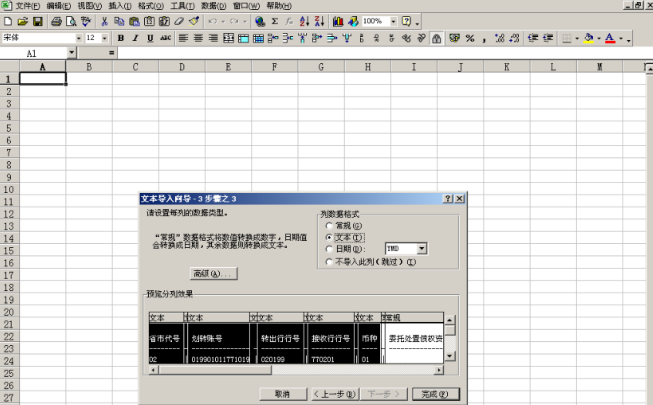The width and height of the screenshot is (653, 405).
Task: Open the 100% zoom dropdown
Action: [x=393, y=21]
